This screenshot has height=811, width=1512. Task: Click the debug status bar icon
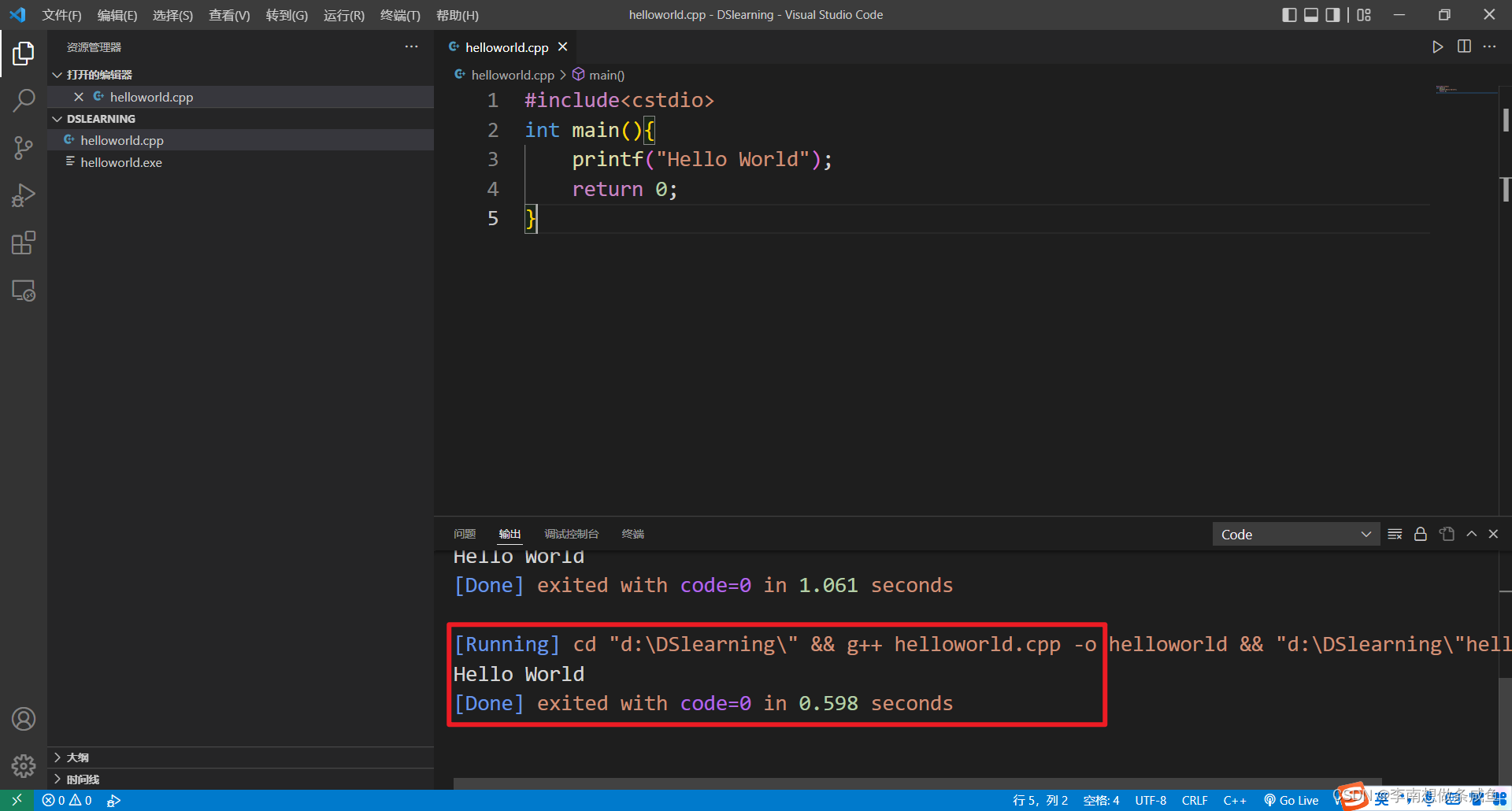[114, 800]
